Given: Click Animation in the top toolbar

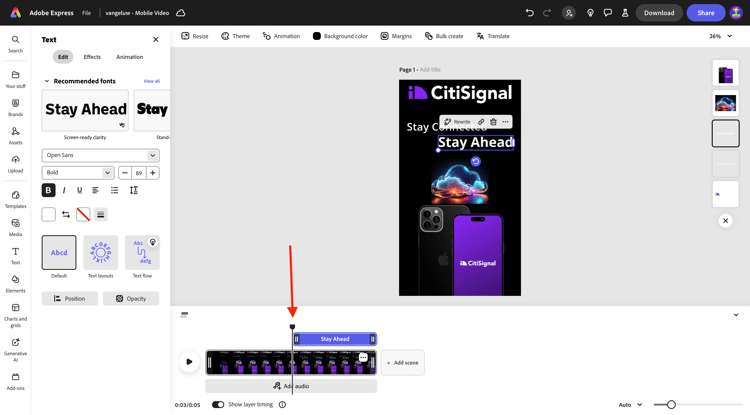Looking at the screenshot, I should [x=281, y=36].
